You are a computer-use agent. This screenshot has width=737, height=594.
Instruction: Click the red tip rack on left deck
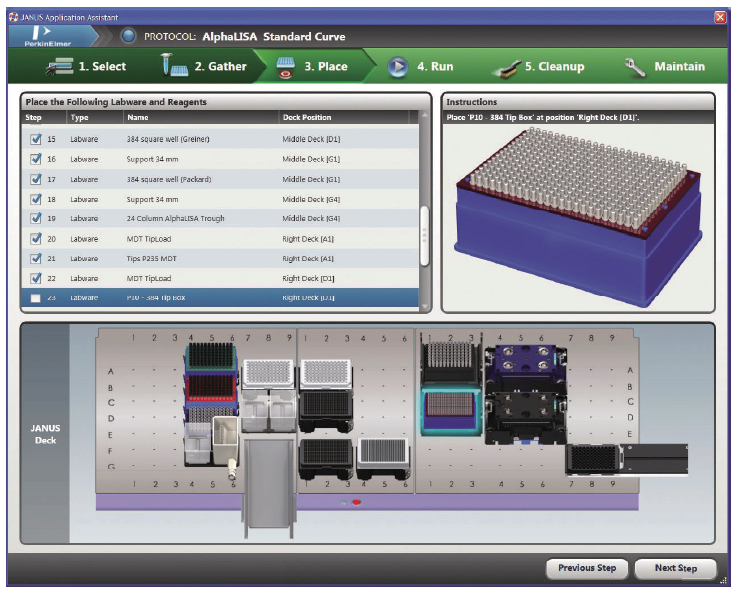tap(211, 389)
